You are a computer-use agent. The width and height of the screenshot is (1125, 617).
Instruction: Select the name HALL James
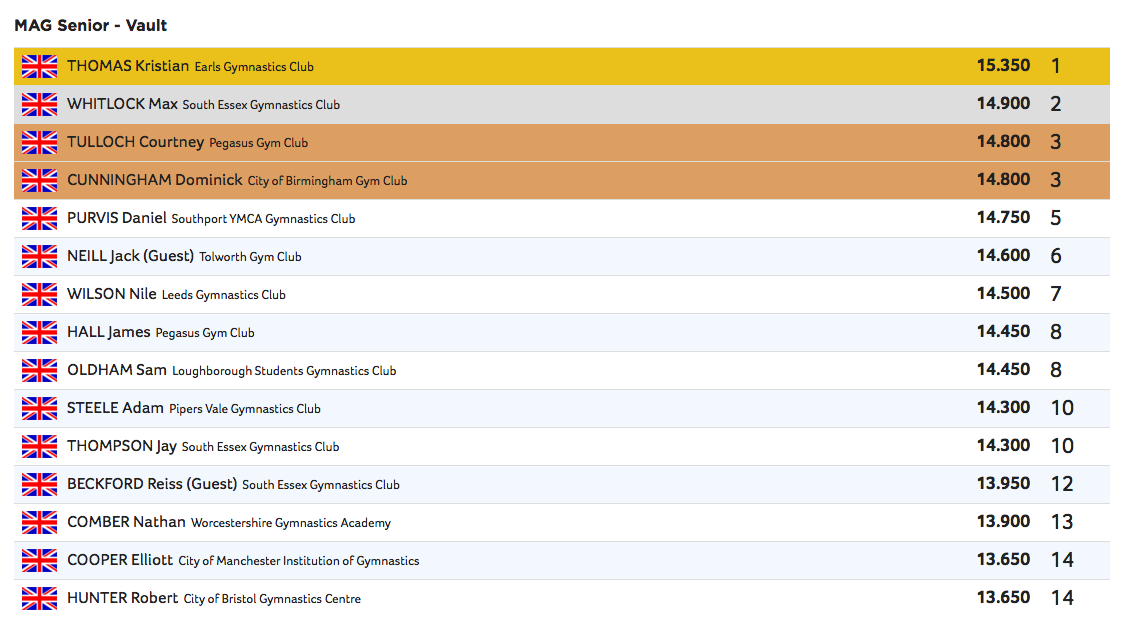(108, 332)
